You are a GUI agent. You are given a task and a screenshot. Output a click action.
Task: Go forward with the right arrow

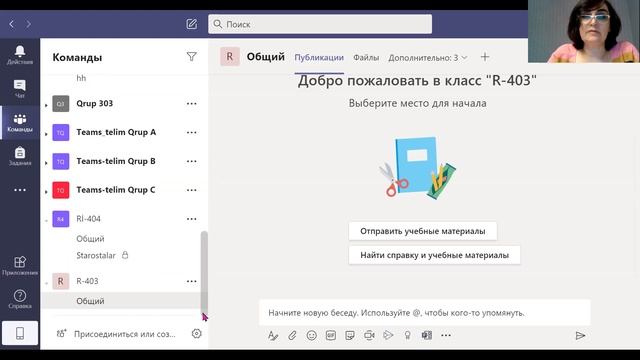tap(28, 24)
